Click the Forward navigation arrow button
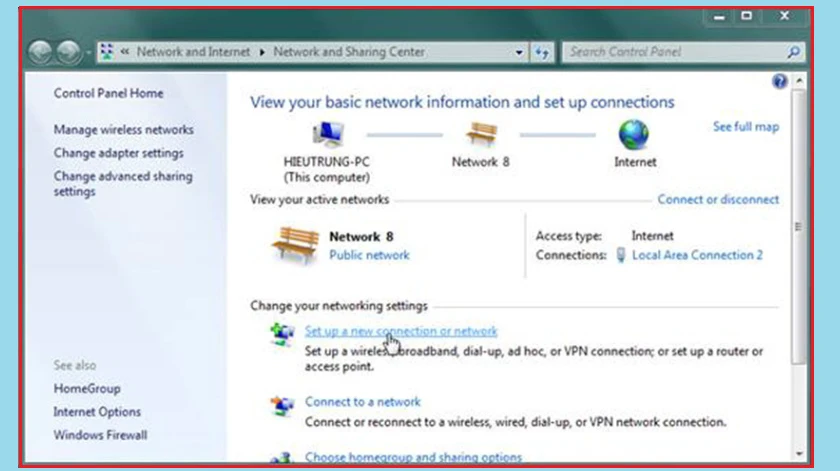 pyautogui.click(x=69, y=52)
